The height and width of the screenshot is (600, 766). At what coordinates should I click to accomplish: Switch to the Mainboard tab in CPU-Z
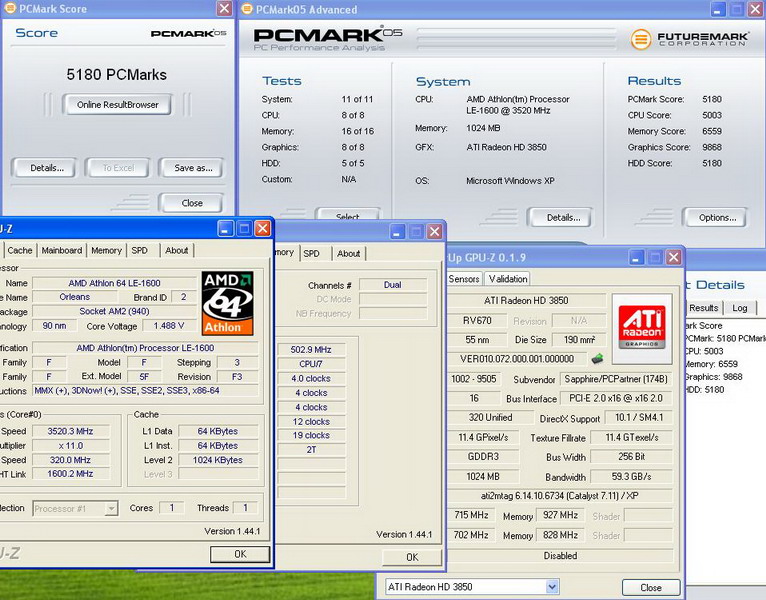coord(62,250)
